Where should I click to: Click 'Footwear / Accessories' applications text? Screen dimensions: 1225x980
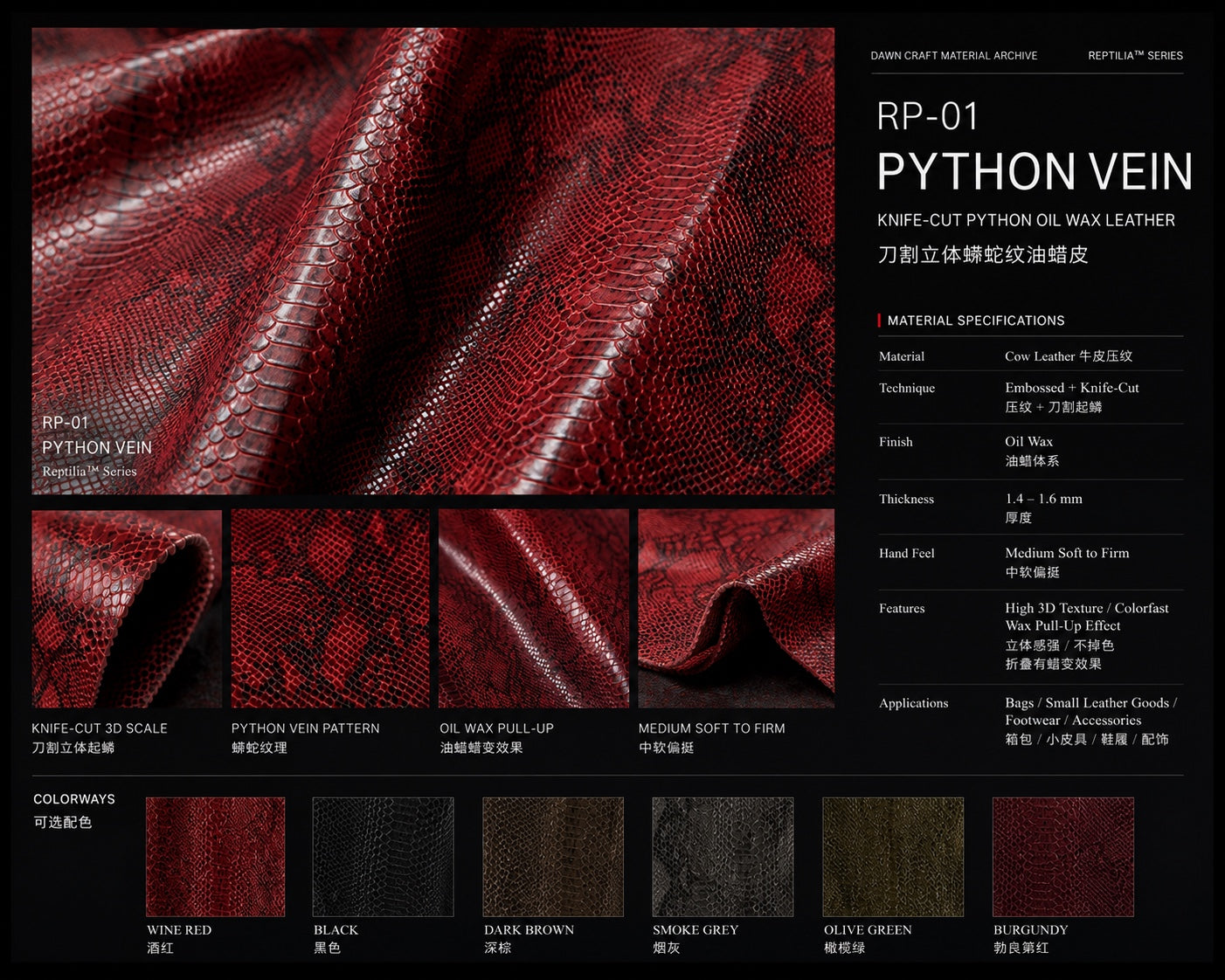click(1073, 721)
